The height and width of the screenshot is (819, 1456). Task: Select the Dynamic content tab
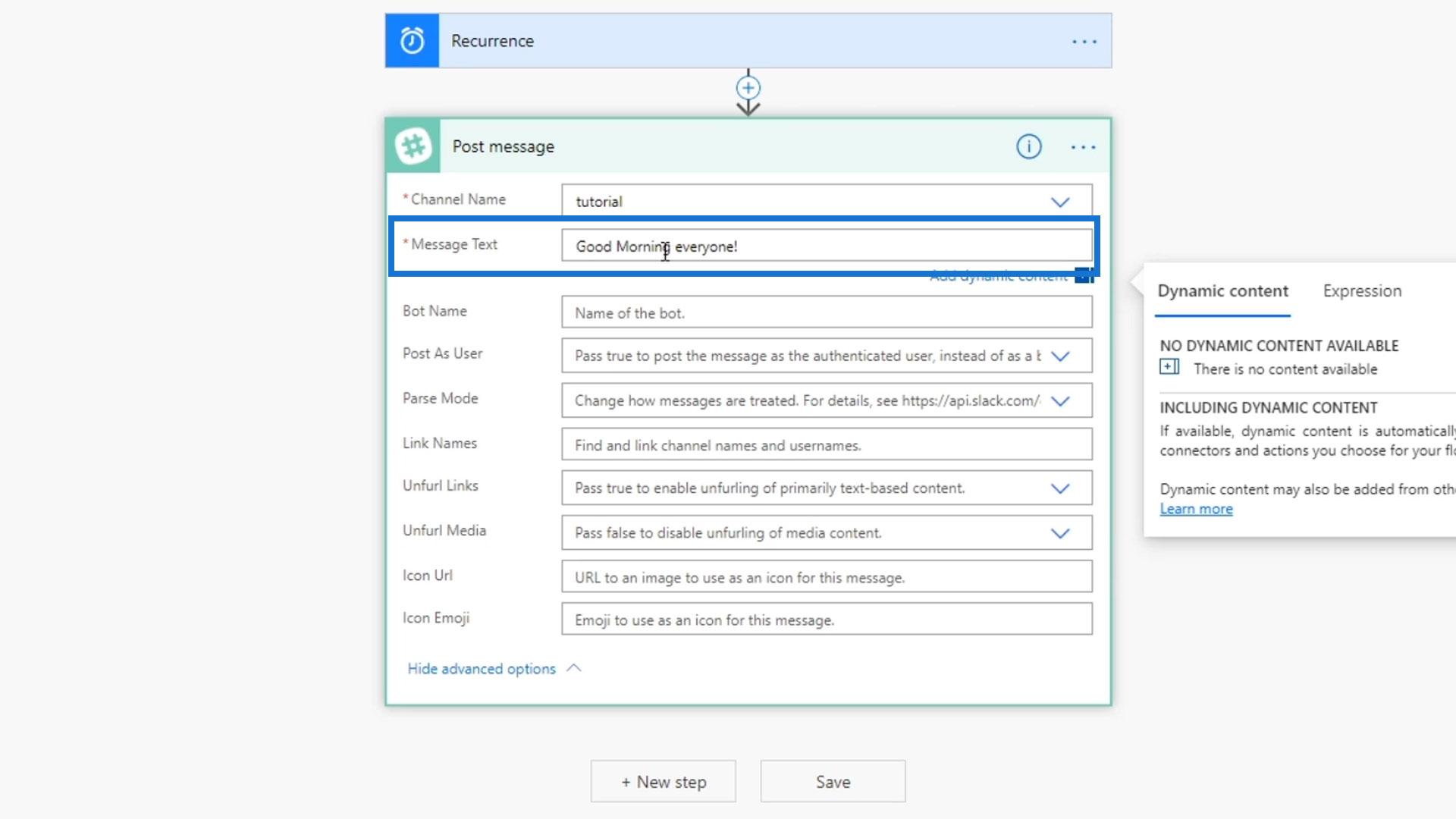[x=1222, y=291]
